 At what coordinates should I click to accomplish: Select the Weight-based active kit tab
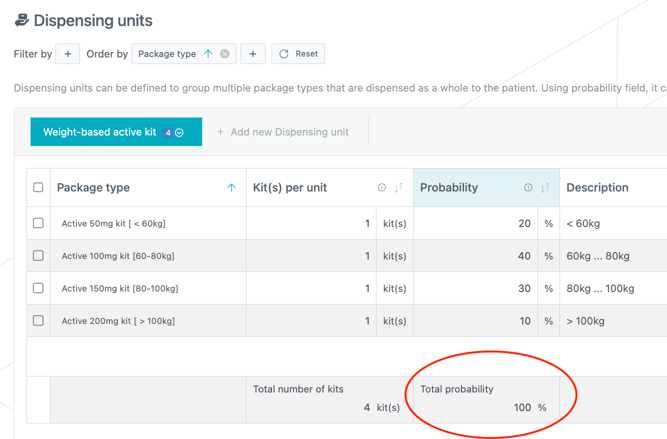[100, 132]
